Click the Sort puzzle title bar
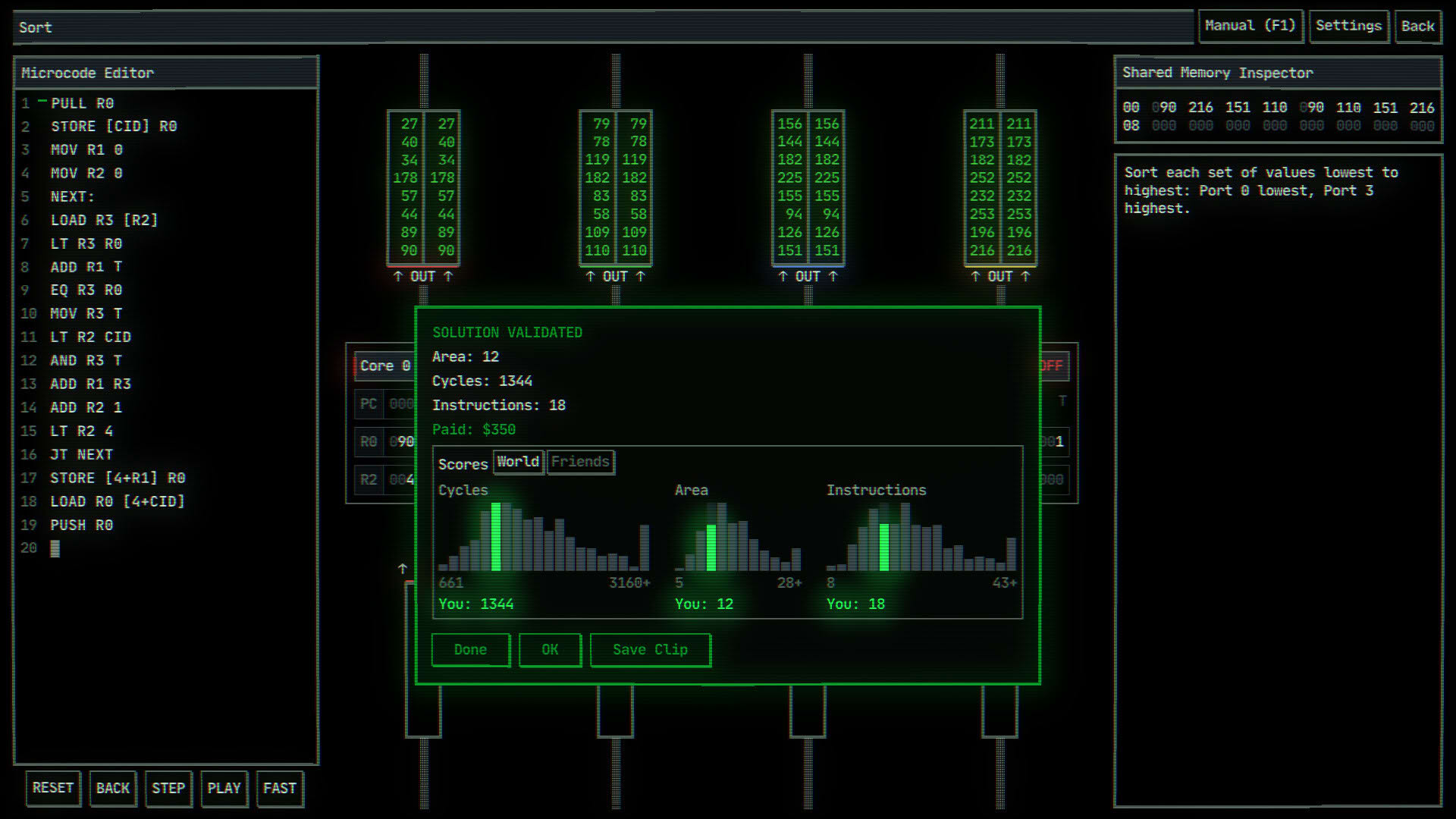Screen dimensions: 1456x819 [x=603, y=27]
